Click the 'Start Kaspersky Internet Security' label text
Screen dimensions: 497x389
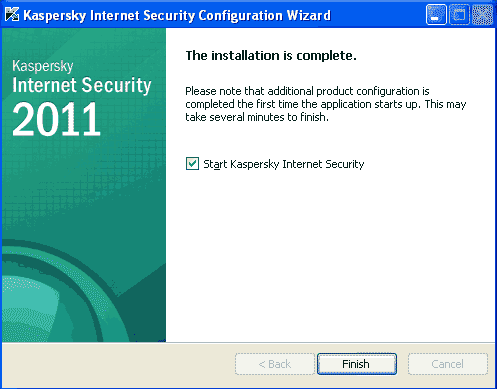tap(284, 164)
